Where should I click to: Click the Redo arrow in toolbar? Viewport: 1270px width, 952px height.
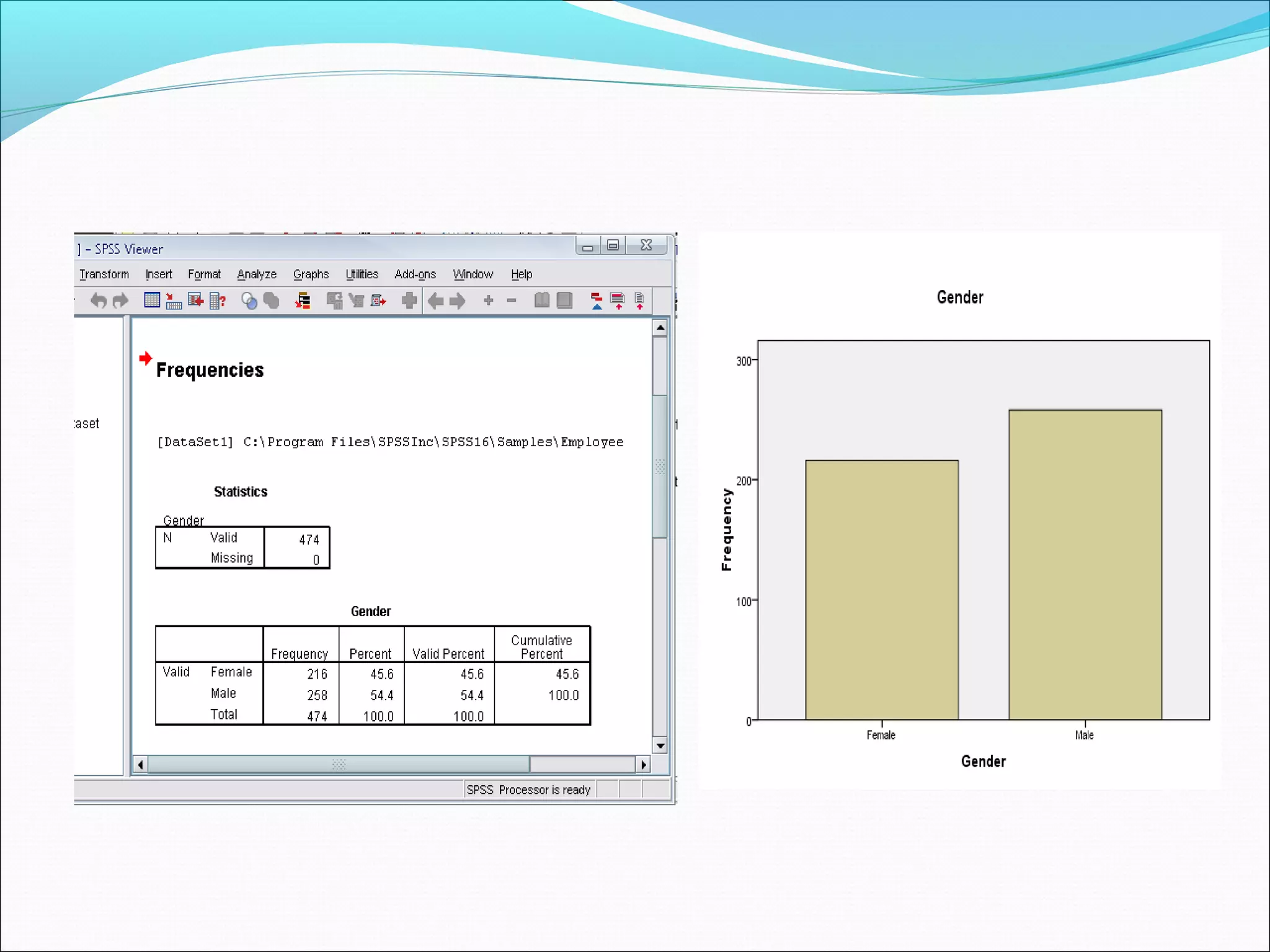pyautogui.click(x=120, y=301)
